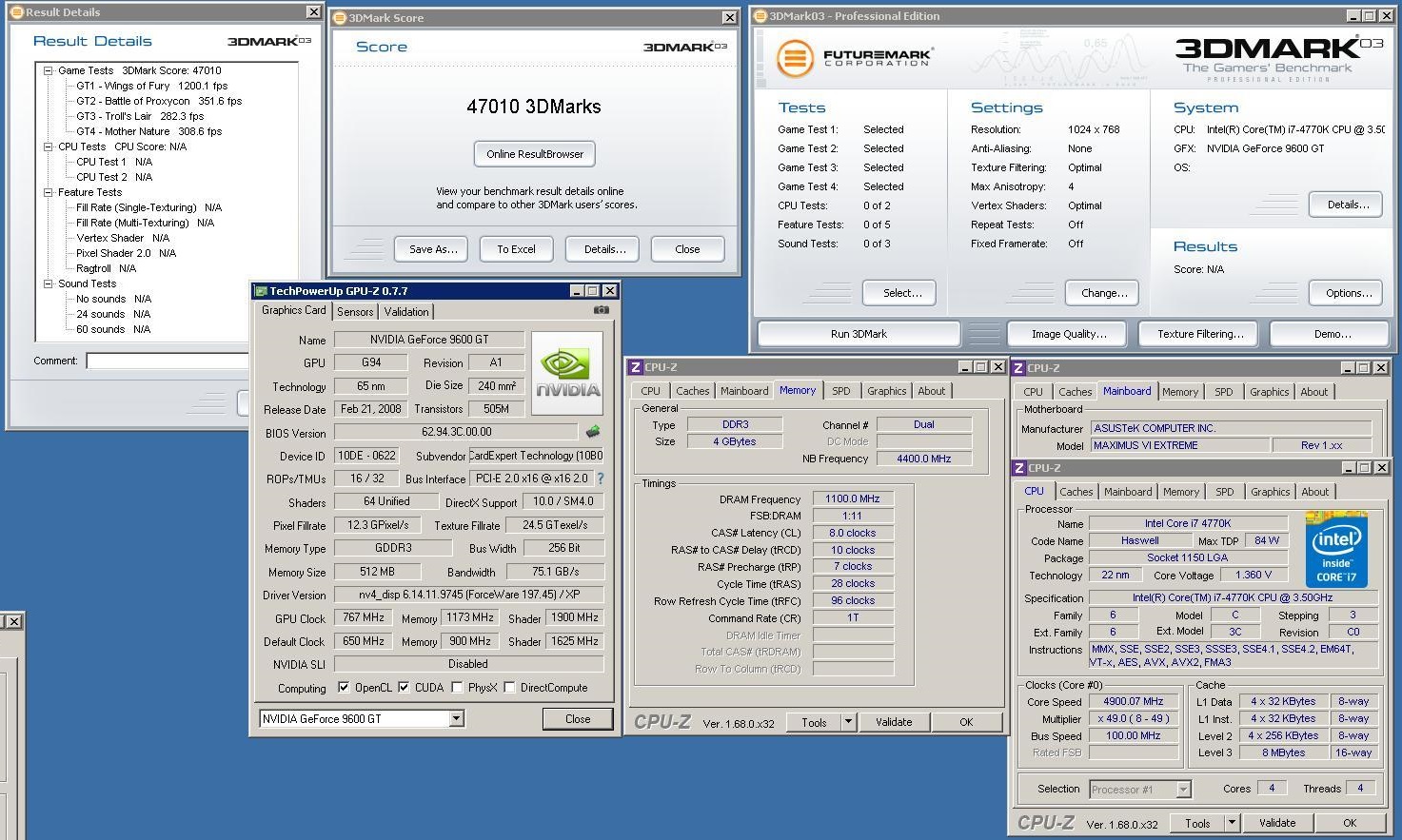This screenshot has height=840, width=1402.
Task: Click the Result Details window title icon
Action: coord(16,12)
